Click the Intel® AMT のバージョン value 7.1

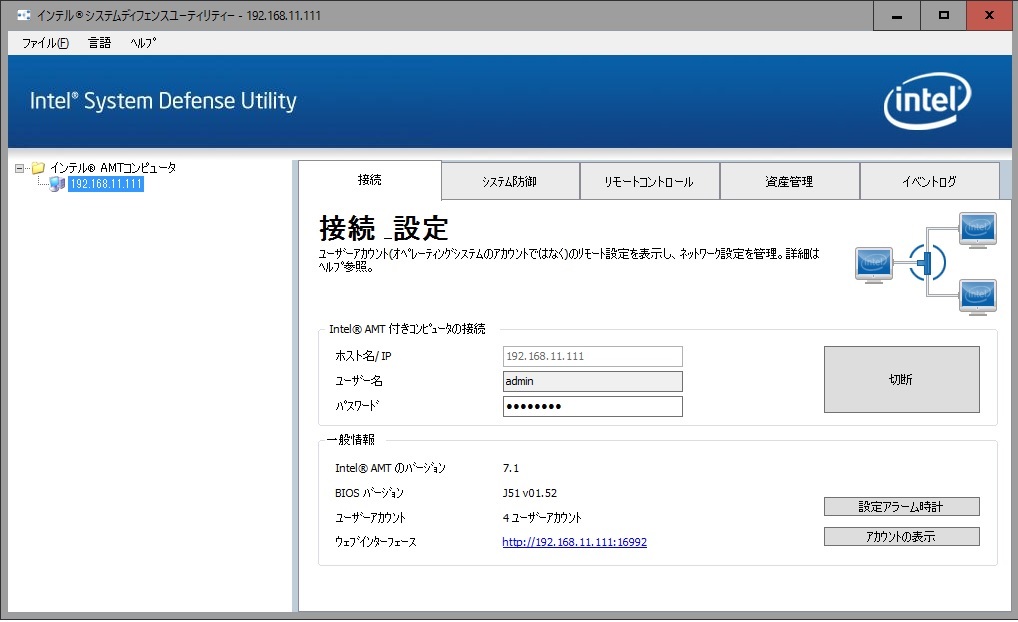(511, 468)
